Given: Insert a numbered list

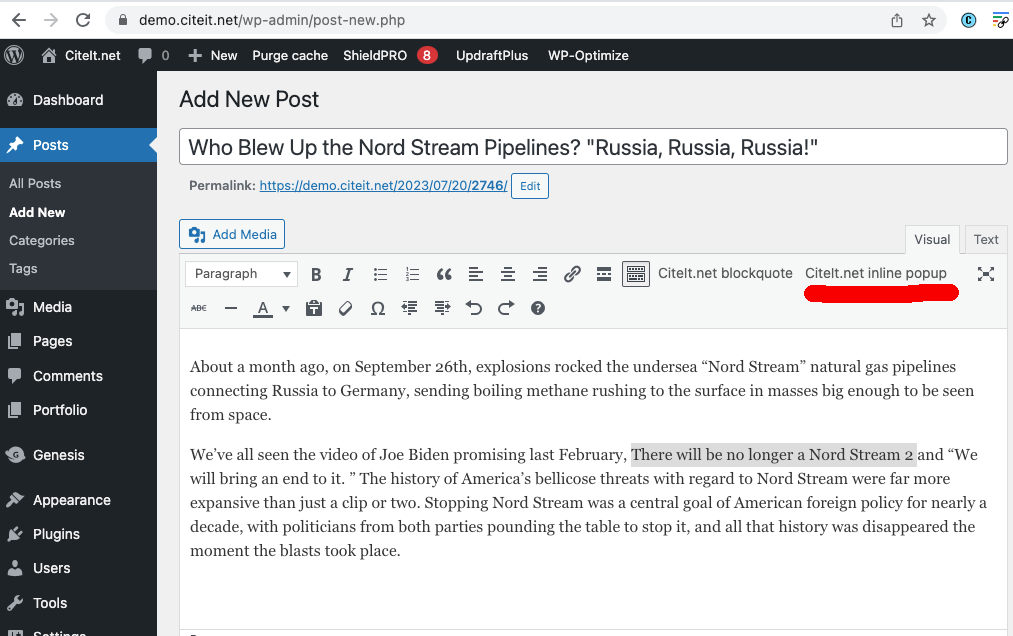Looking at the screenshot, I should click(x=412, y=274).
